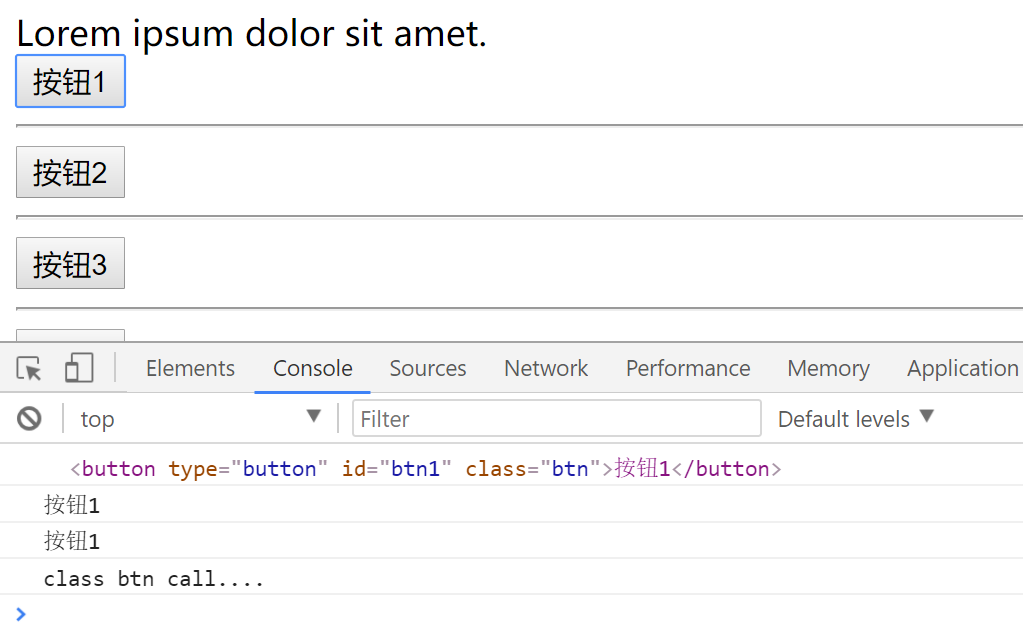Screen dimensions: 1023x624
Task: Show the Performance tab
Action: pyautogui.click(x=688, y=369)
